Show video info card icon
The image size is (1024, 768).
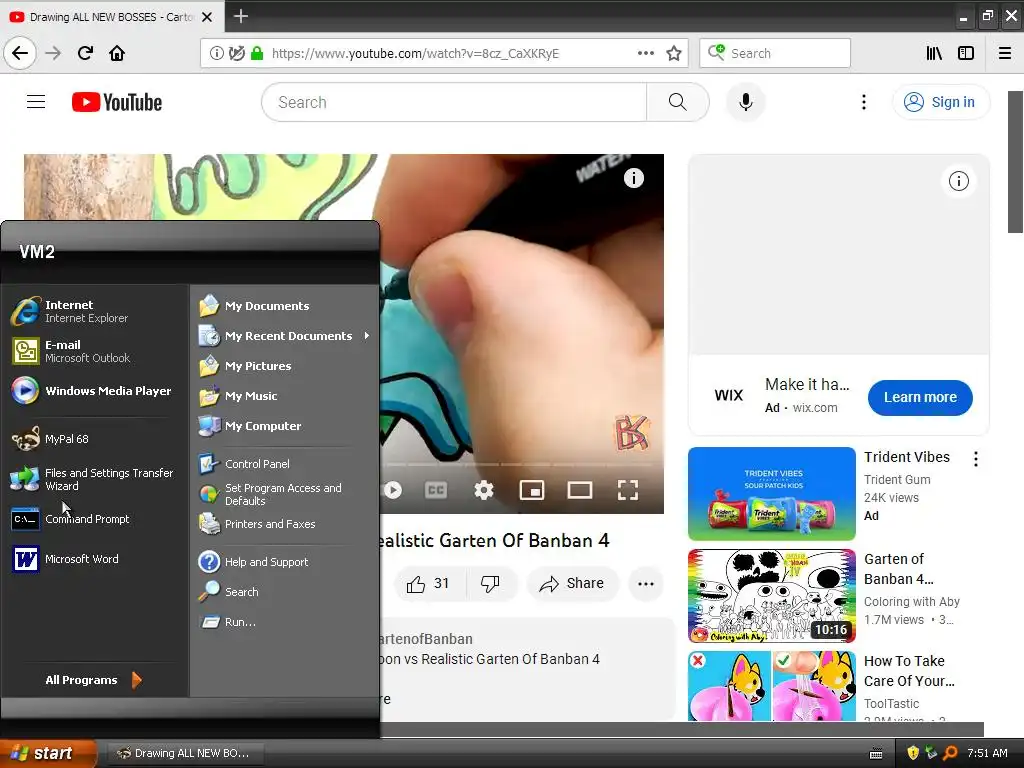[633, 178]
